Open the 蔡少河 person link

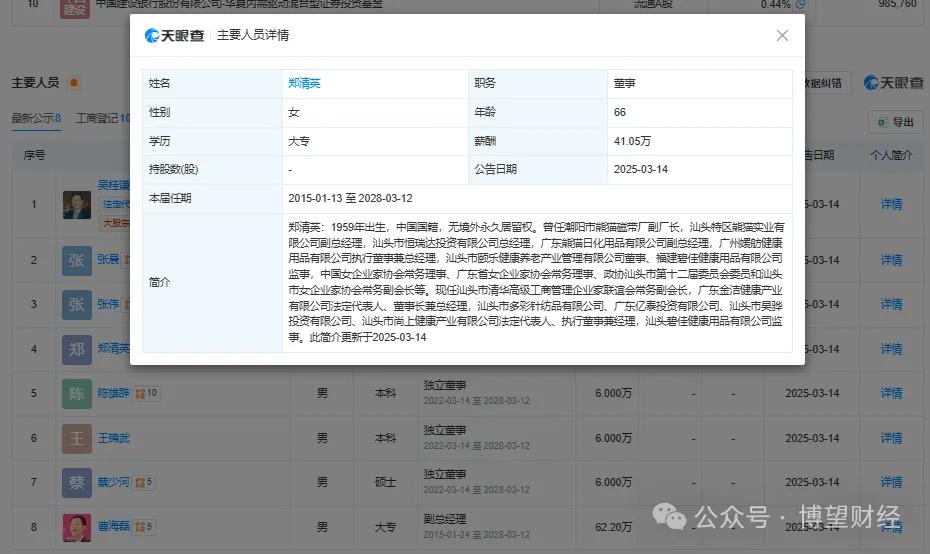click(x=113, y=482)
